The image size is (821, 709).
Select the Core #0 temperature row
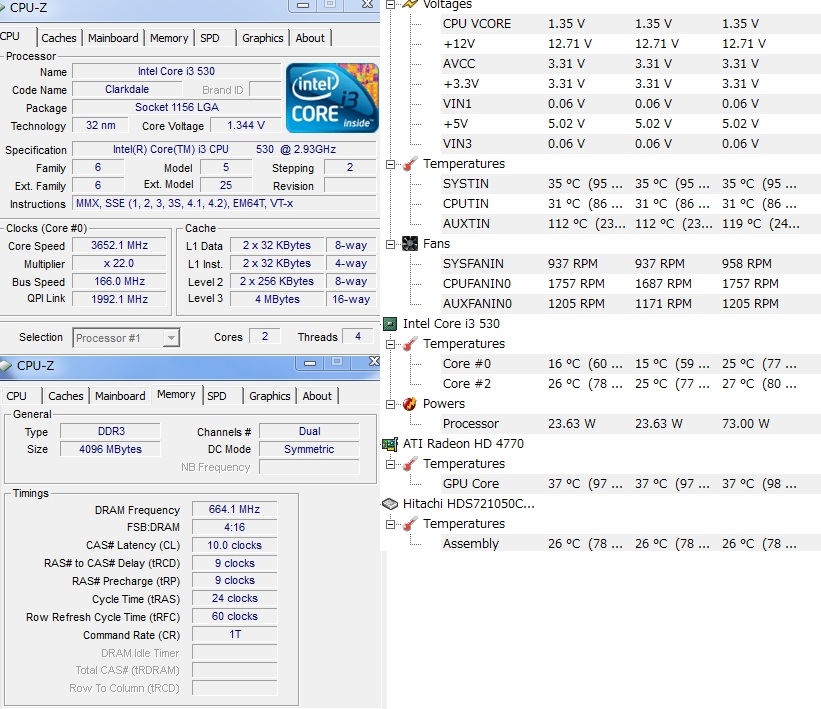point(631,364)
